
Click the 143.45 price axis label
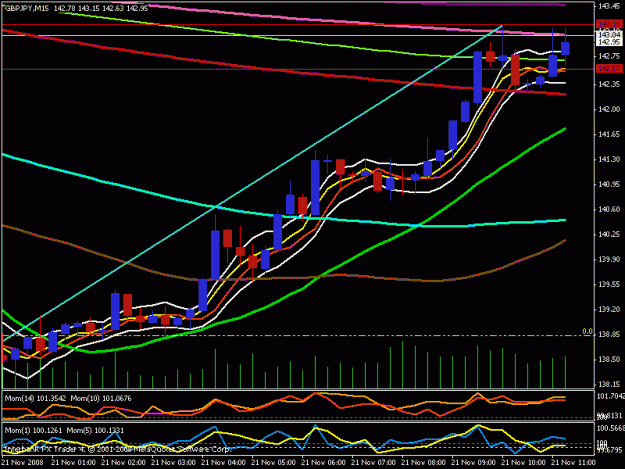609,6
